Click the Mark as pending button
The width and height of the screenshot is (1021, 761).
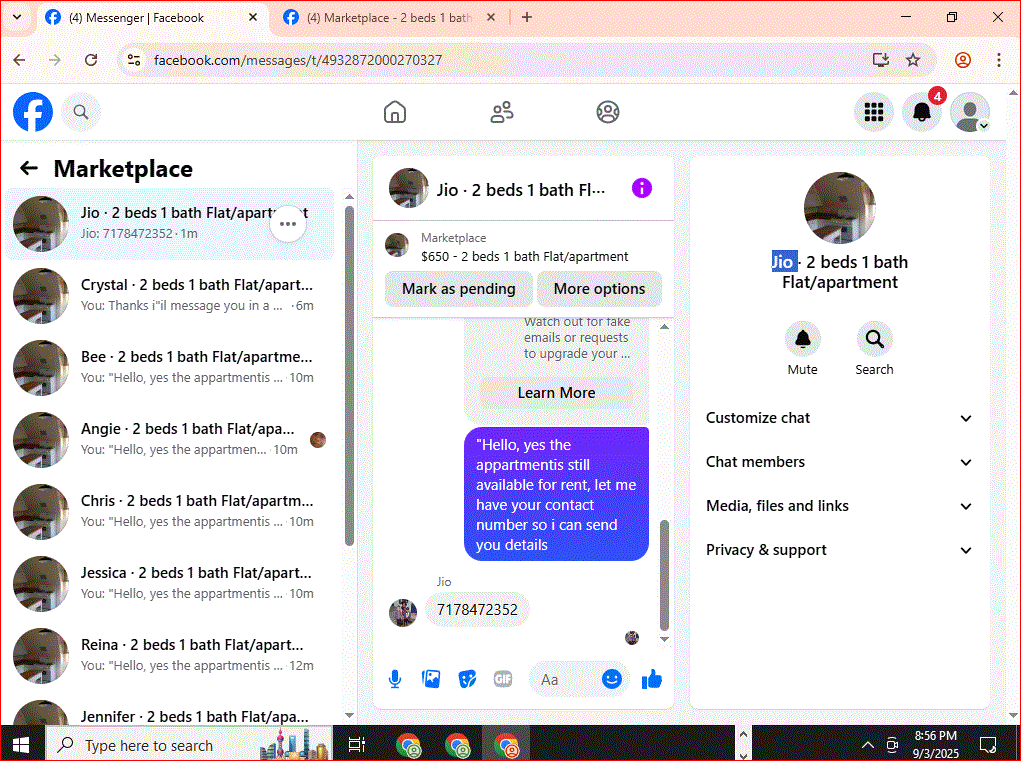click(x=458, y=289)
